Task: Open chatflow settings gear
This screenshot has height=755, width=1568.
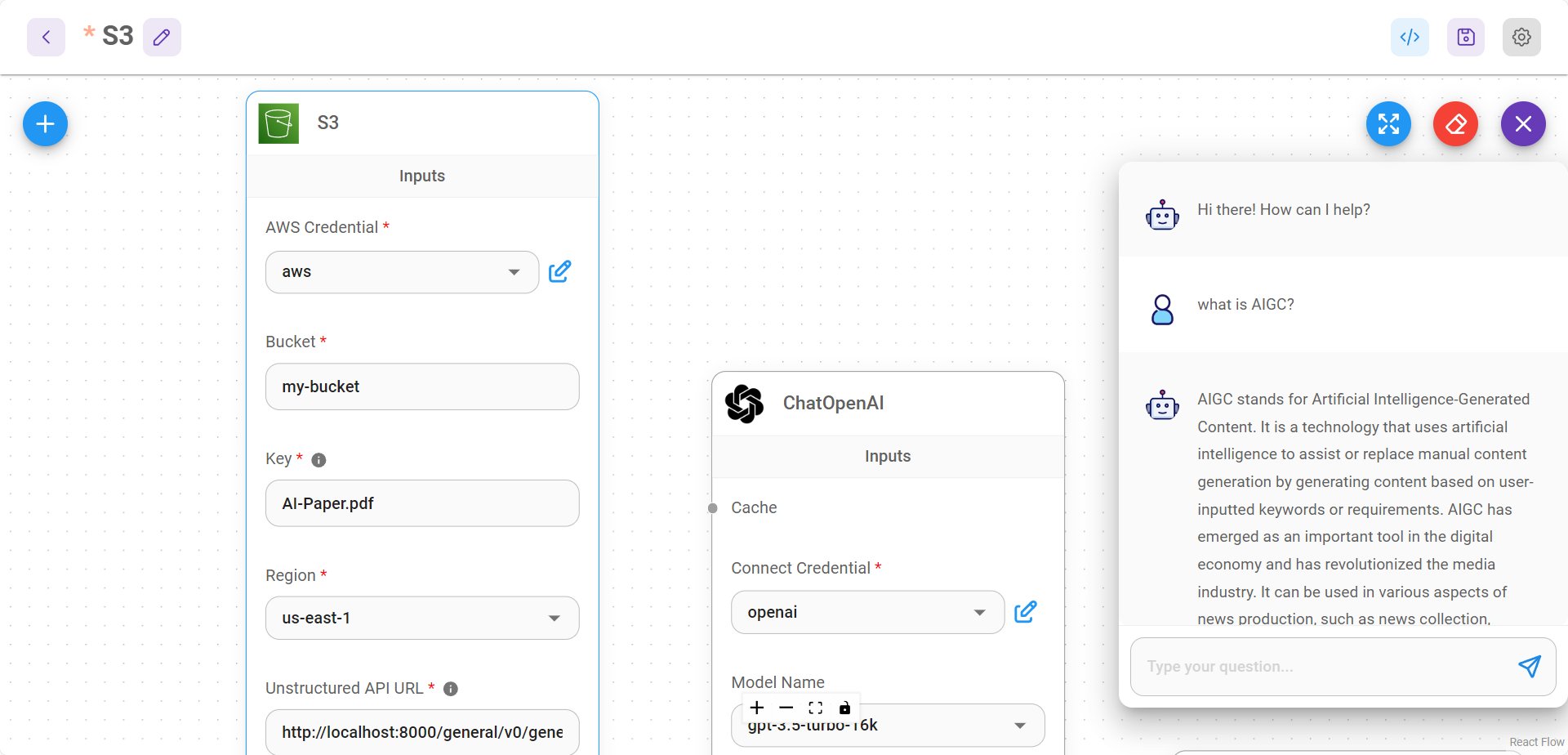Action: click(x=1521, y=37)
